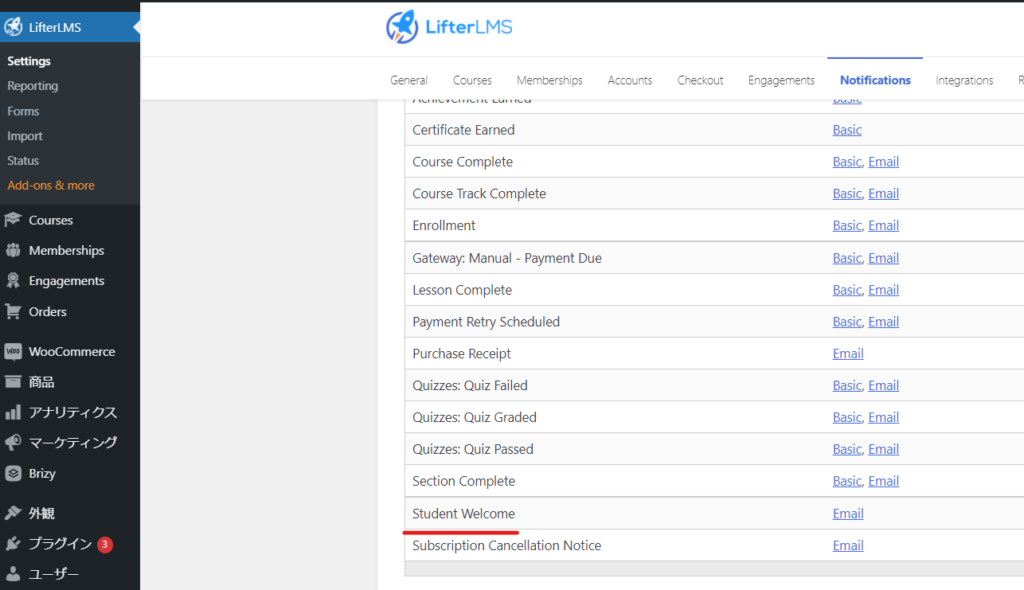1024x590 pixels.
Task: Click the WooCommerce logo icon
Action: tap(13, 352)
